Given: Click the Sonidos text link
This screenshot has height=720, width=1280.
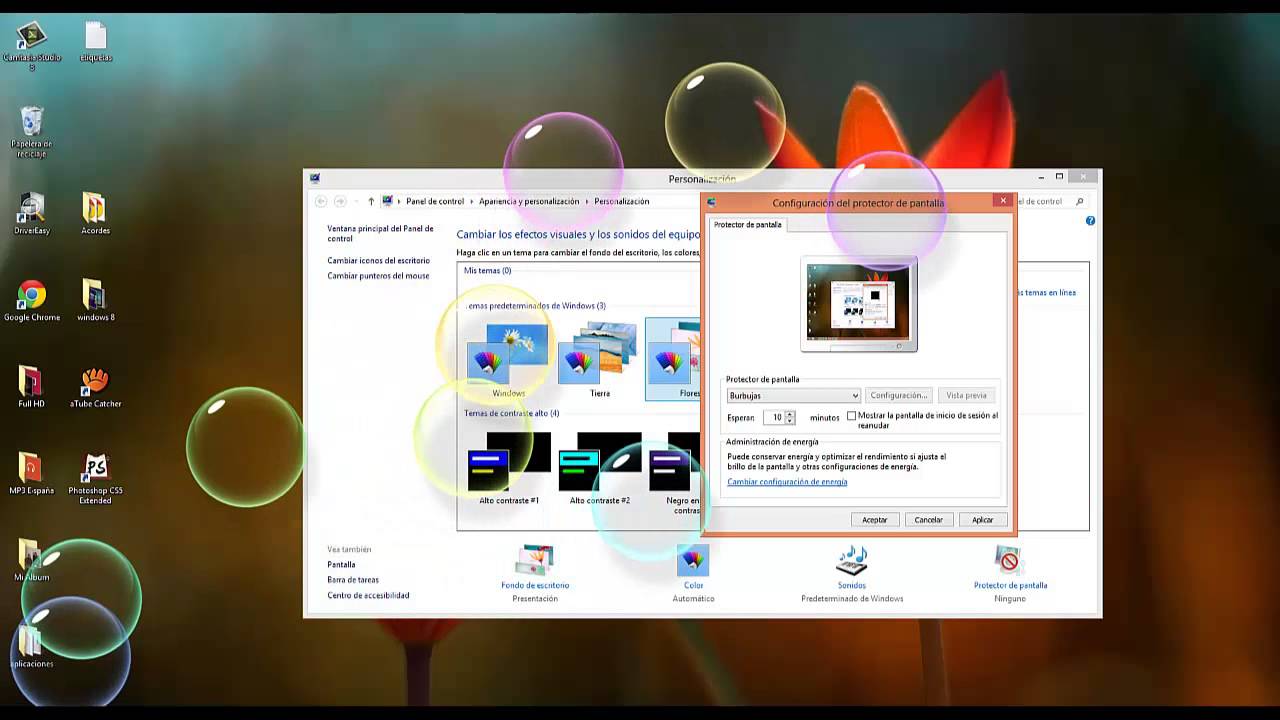Looking at the screenshot, I should [852, 586].
